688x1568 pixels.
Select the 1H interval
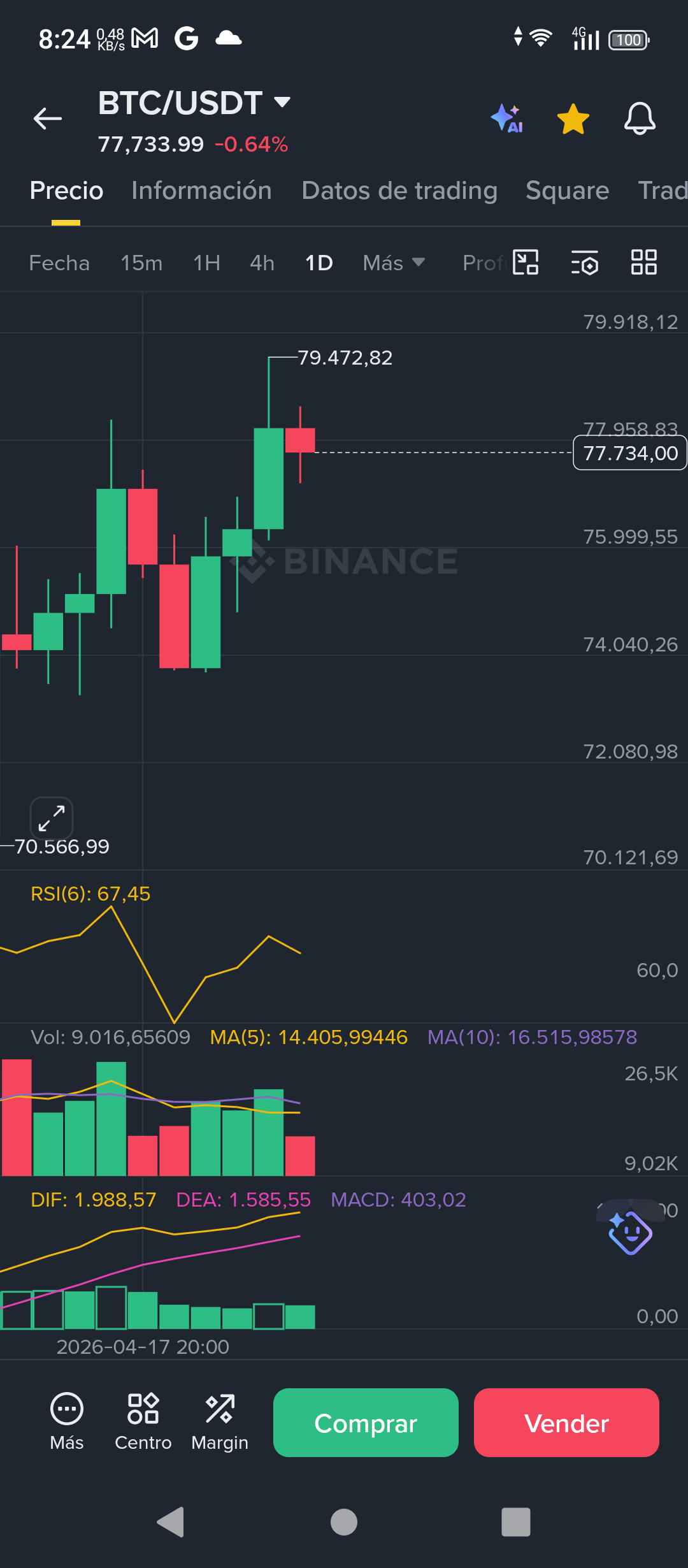206,263
